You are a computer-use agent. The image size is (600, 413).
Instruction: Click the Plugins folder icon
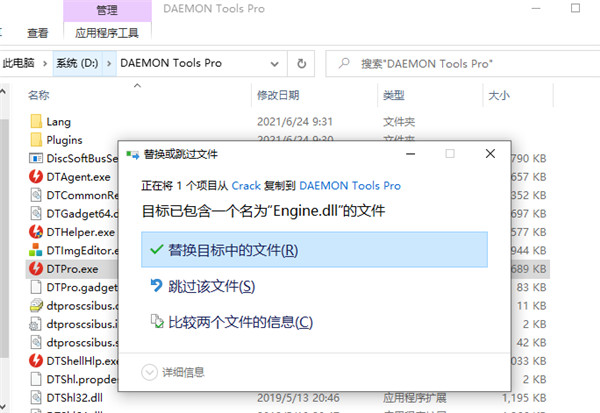pyautogui.click(x=36, y=140)
